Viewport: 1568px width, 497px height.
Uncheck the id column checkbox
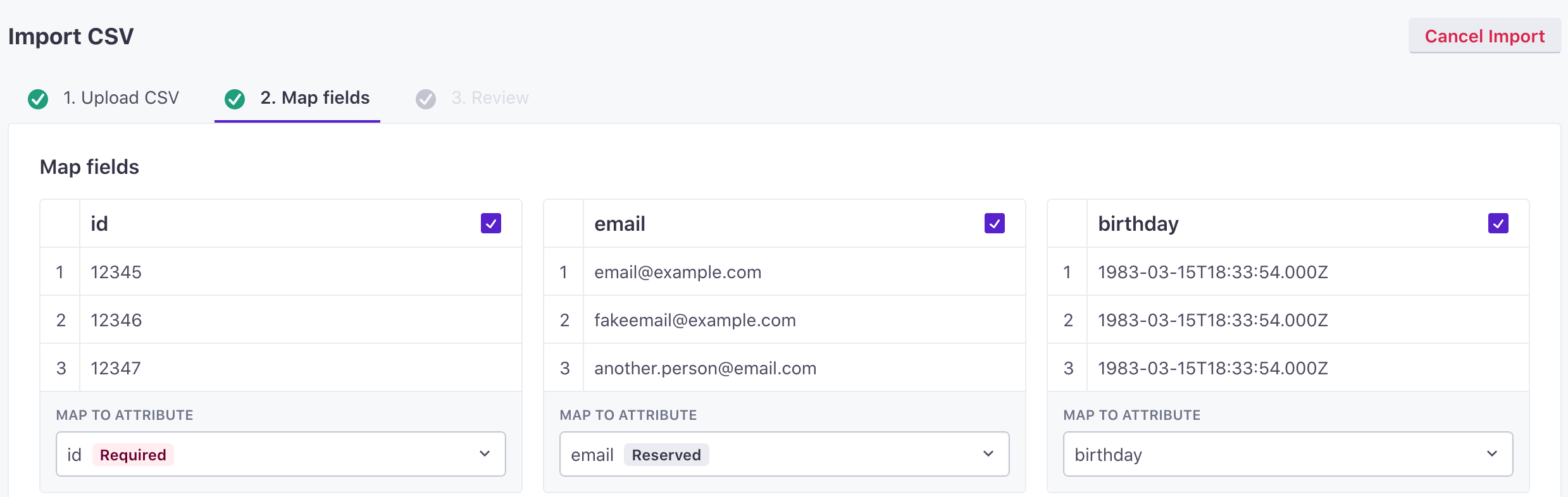coord(491,223)
